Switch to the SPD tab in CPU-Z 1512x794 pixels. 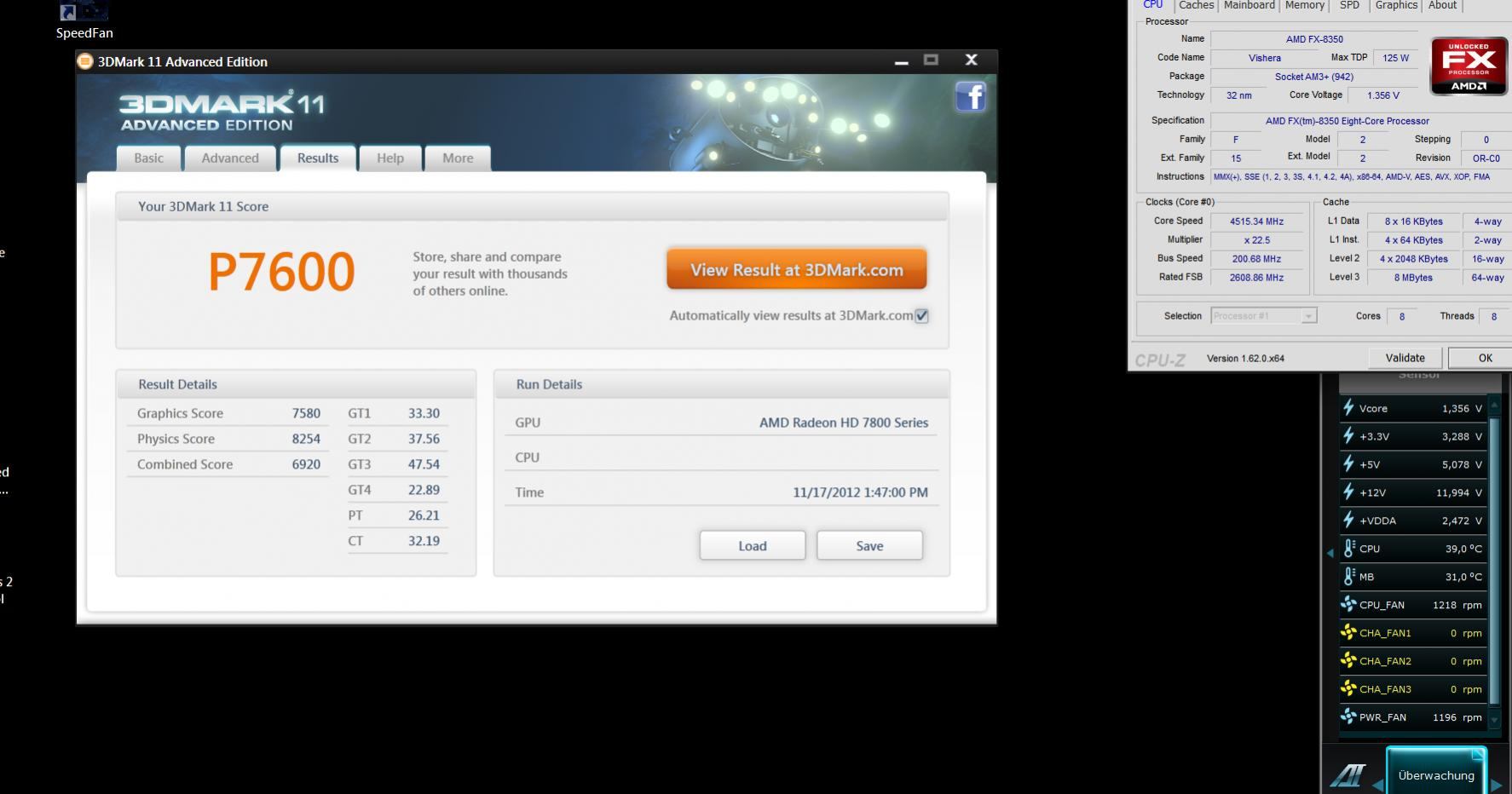click(1349, 5)
